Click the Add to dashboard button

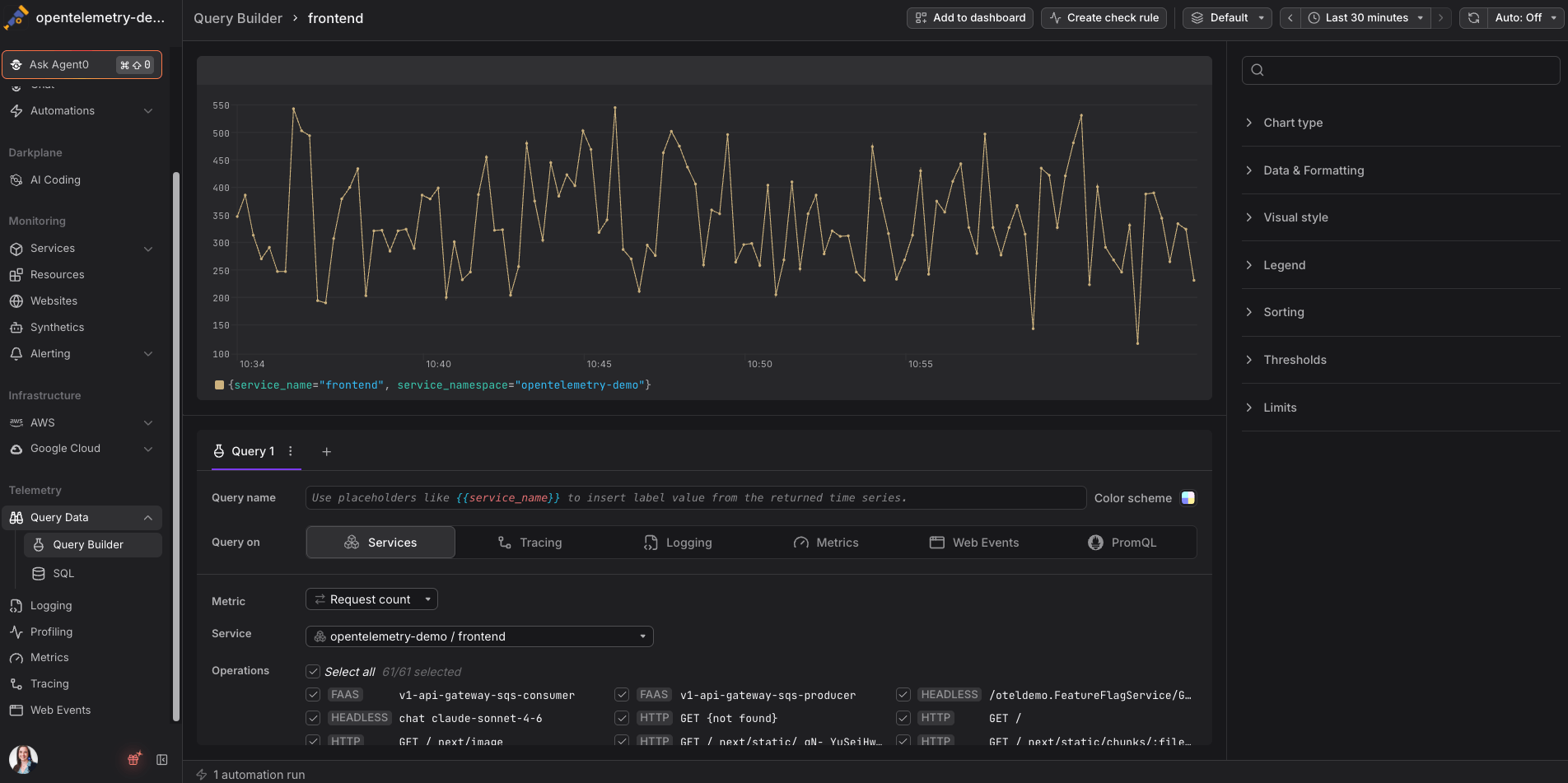971,18
